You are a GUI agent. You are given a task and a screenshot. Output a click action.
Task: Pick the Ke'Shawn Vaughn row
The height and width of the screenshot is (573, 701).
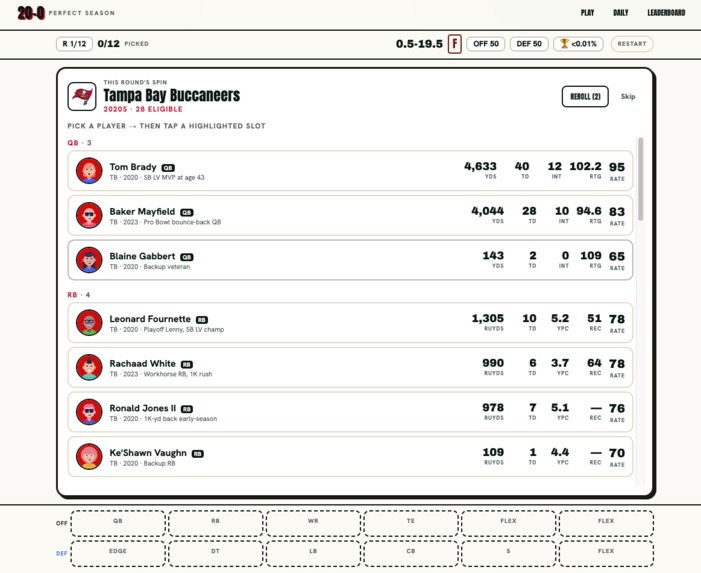(x=350, y=457)
